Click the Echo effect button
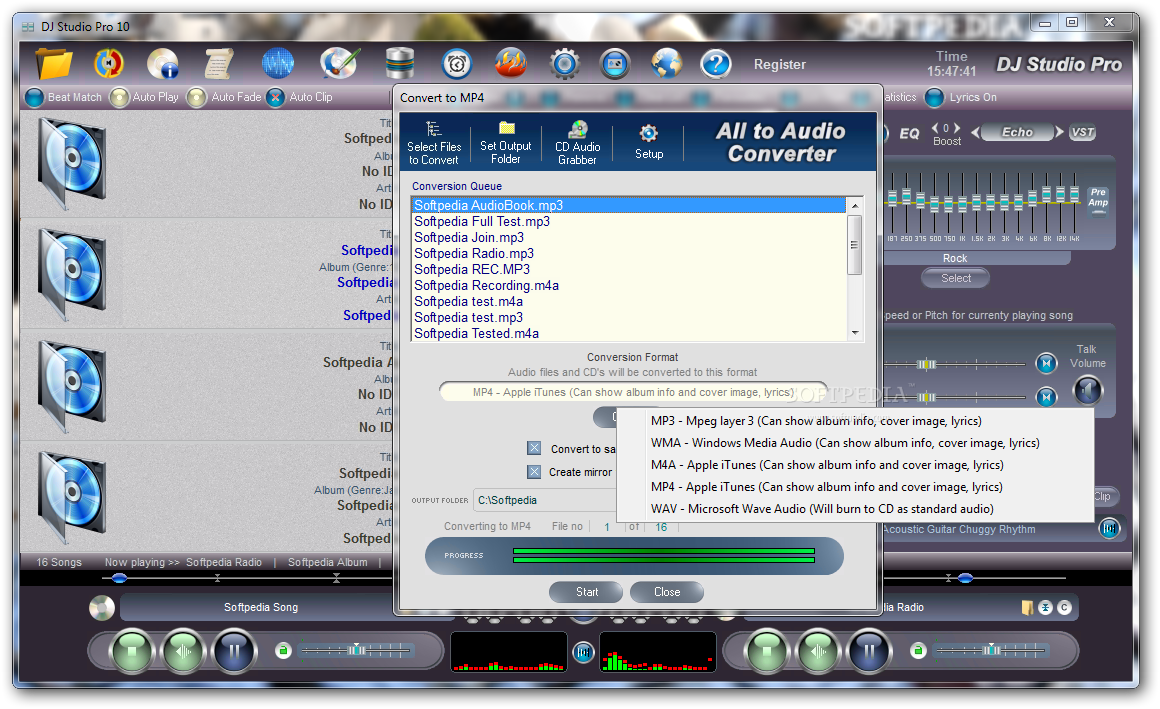Screen dimensions: 1160x709 coord(1017,132)
